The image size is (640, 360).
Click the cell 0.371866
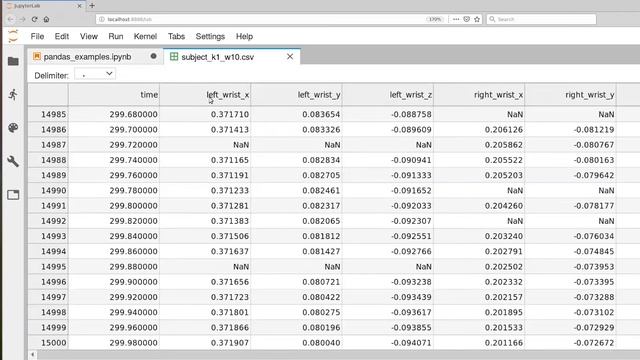pos(205,327)
